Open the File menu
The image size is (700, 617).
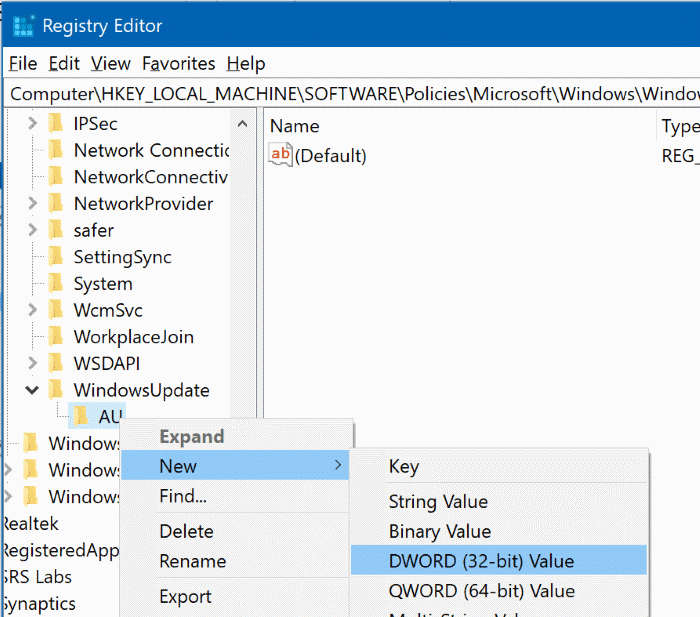click(x=23, y=64)
